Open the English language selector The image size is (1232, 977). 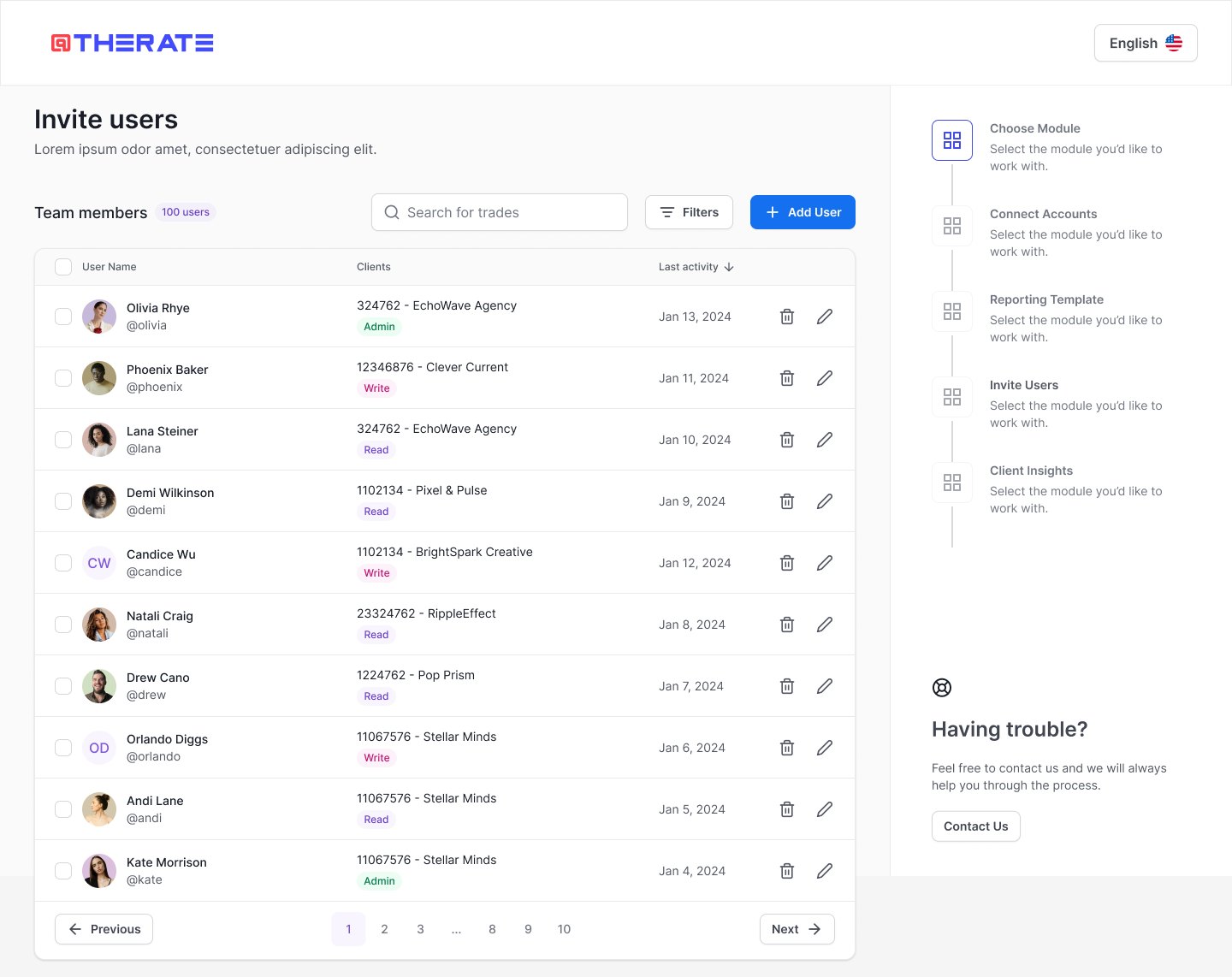[x=1146, y=43]
